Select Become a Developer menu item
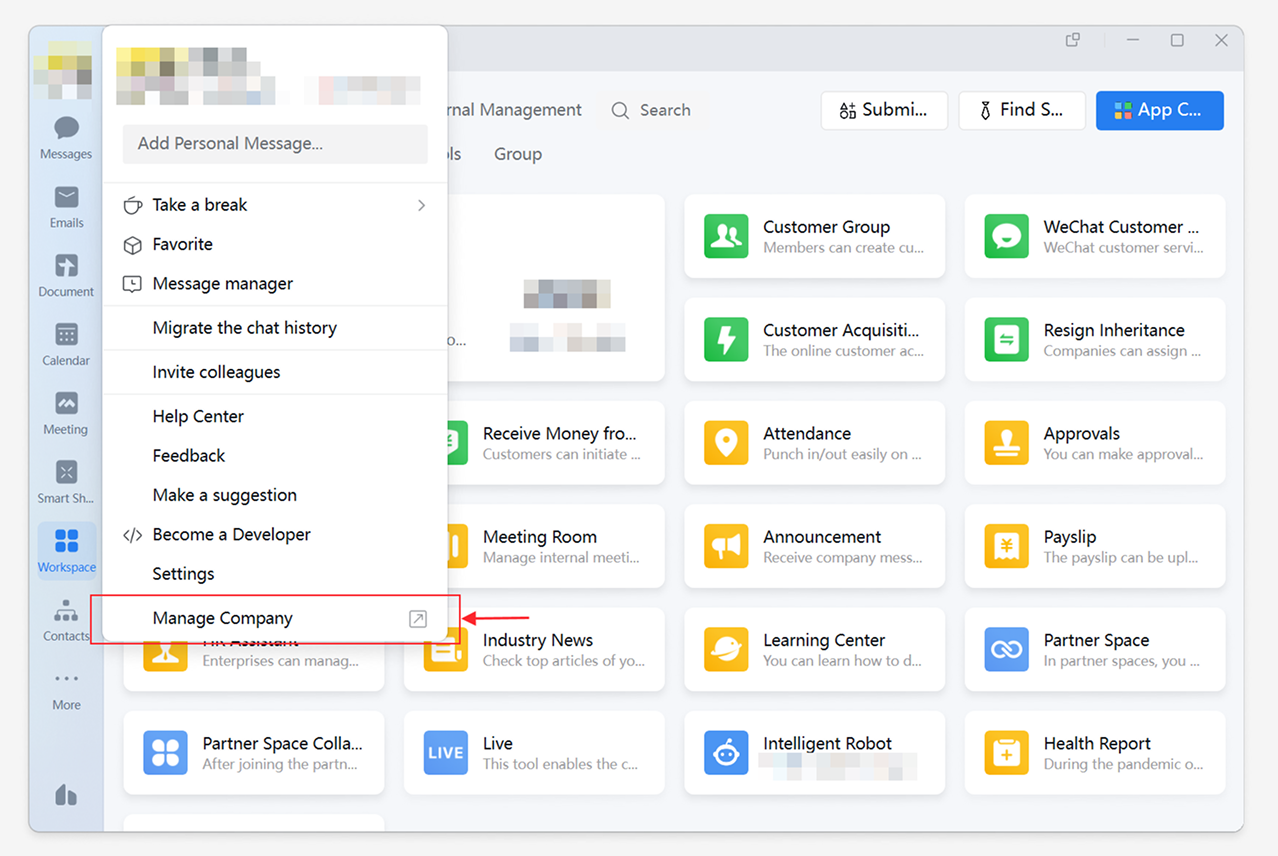This screenshot has width=1278, height=856. 275,534
